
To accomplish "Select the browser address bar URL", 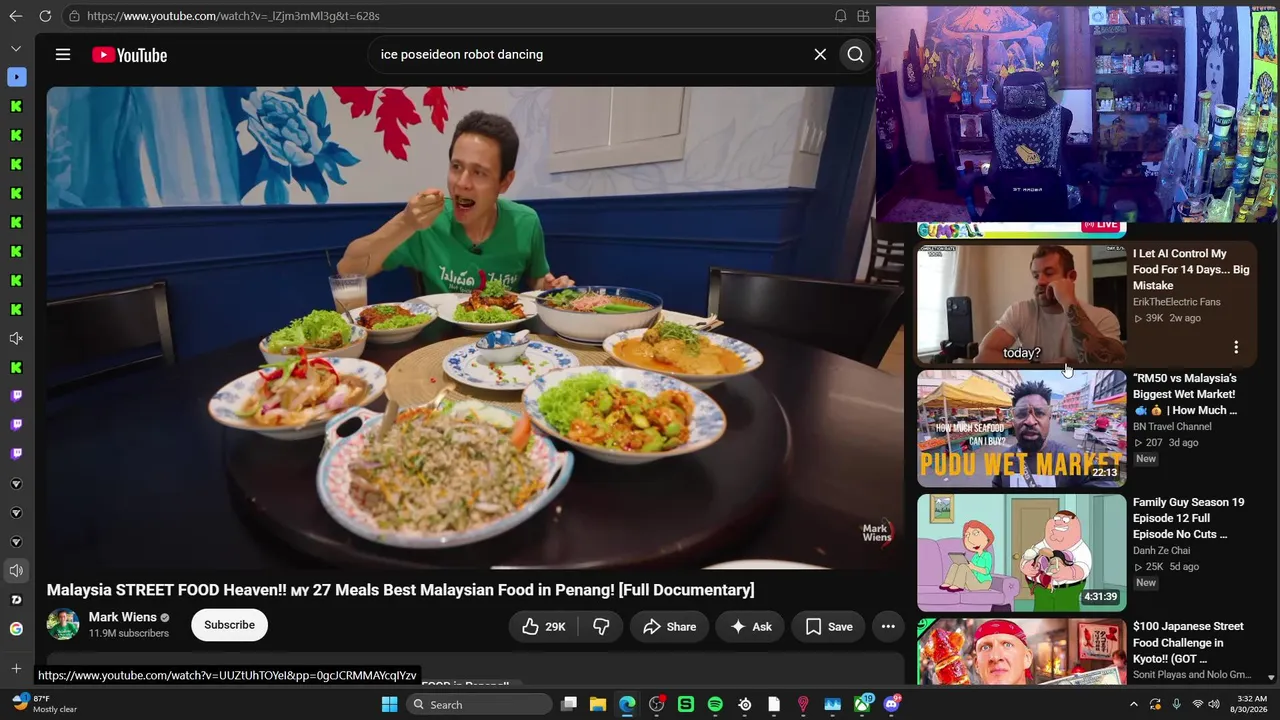I will pos(233,16).
